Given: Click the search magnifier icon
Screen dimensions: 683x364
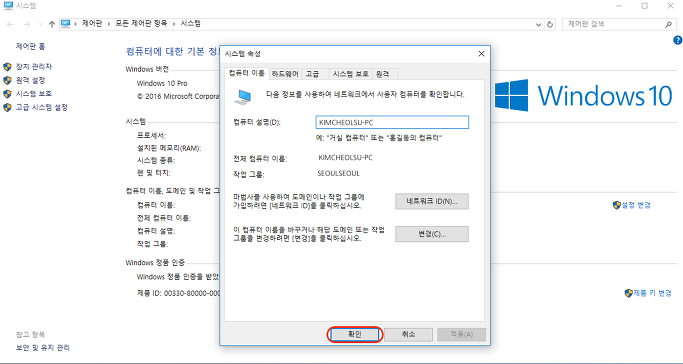Looking at the screenshot, I should click(x=669, y=25).
